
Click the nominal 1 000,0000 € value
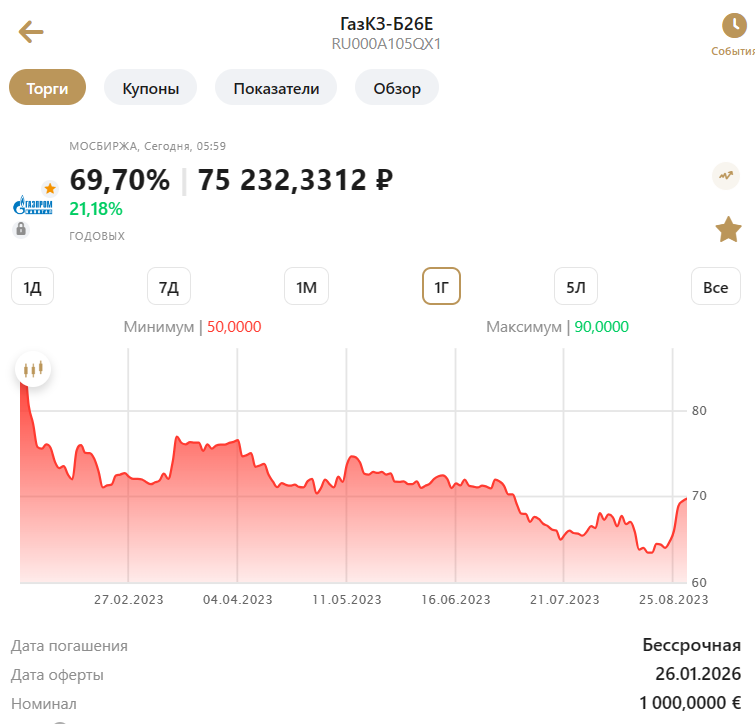[x=690, y=703]
